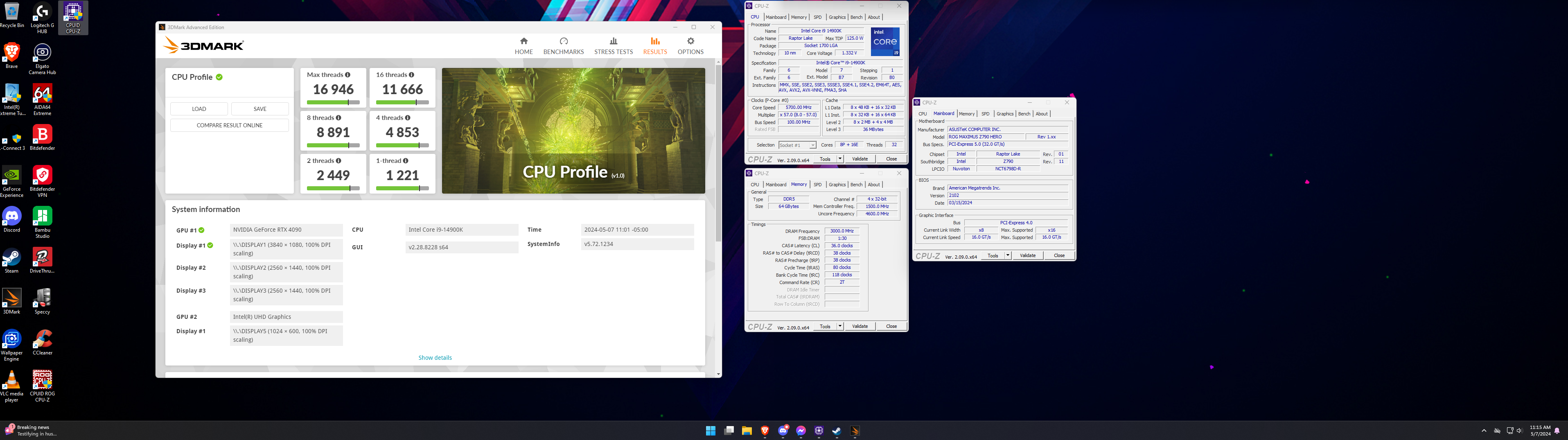Open Bambu Studio desktop icon

(42, 223)
